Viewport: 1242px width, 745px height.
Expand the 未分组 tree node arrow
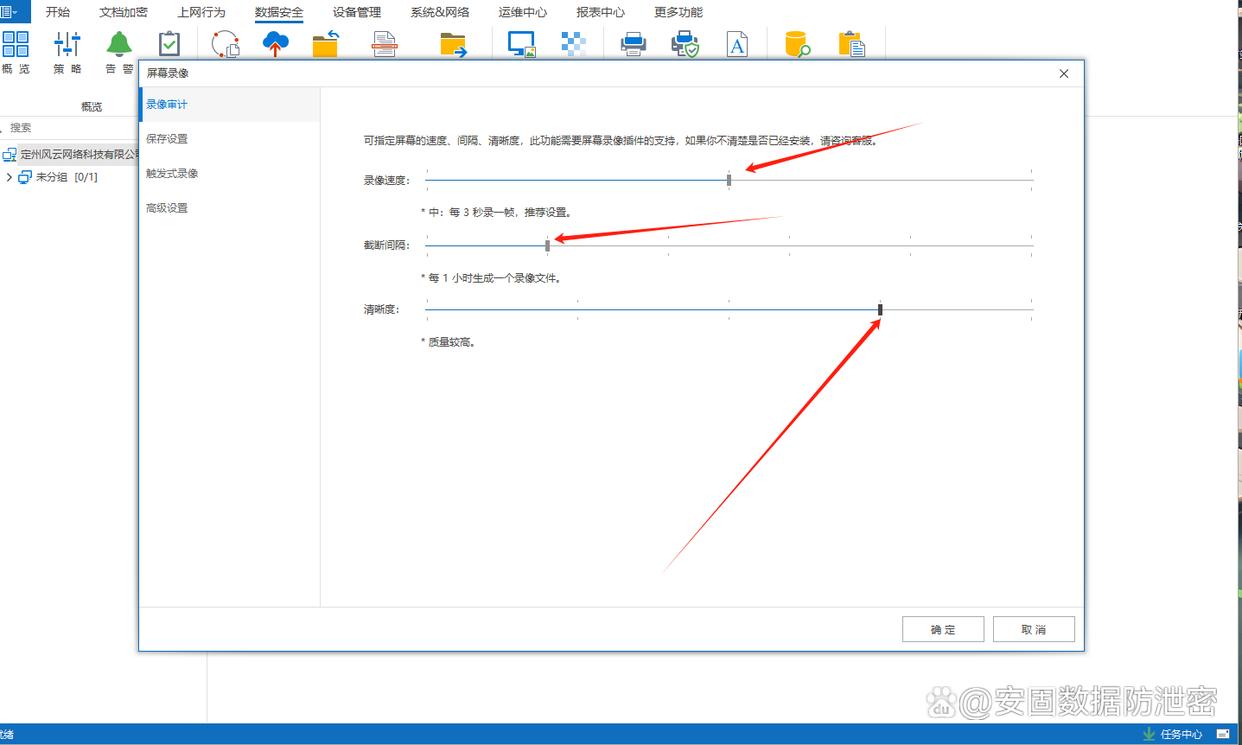tap(9, 177)
